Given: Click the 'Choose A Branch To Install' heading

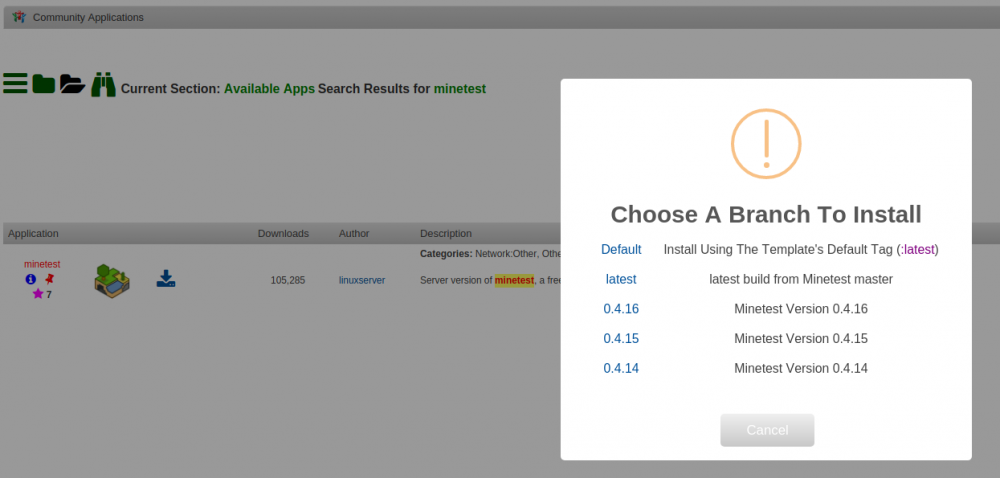Looking at the screenshot, I should pyautogui.click(x=766, y=214).
